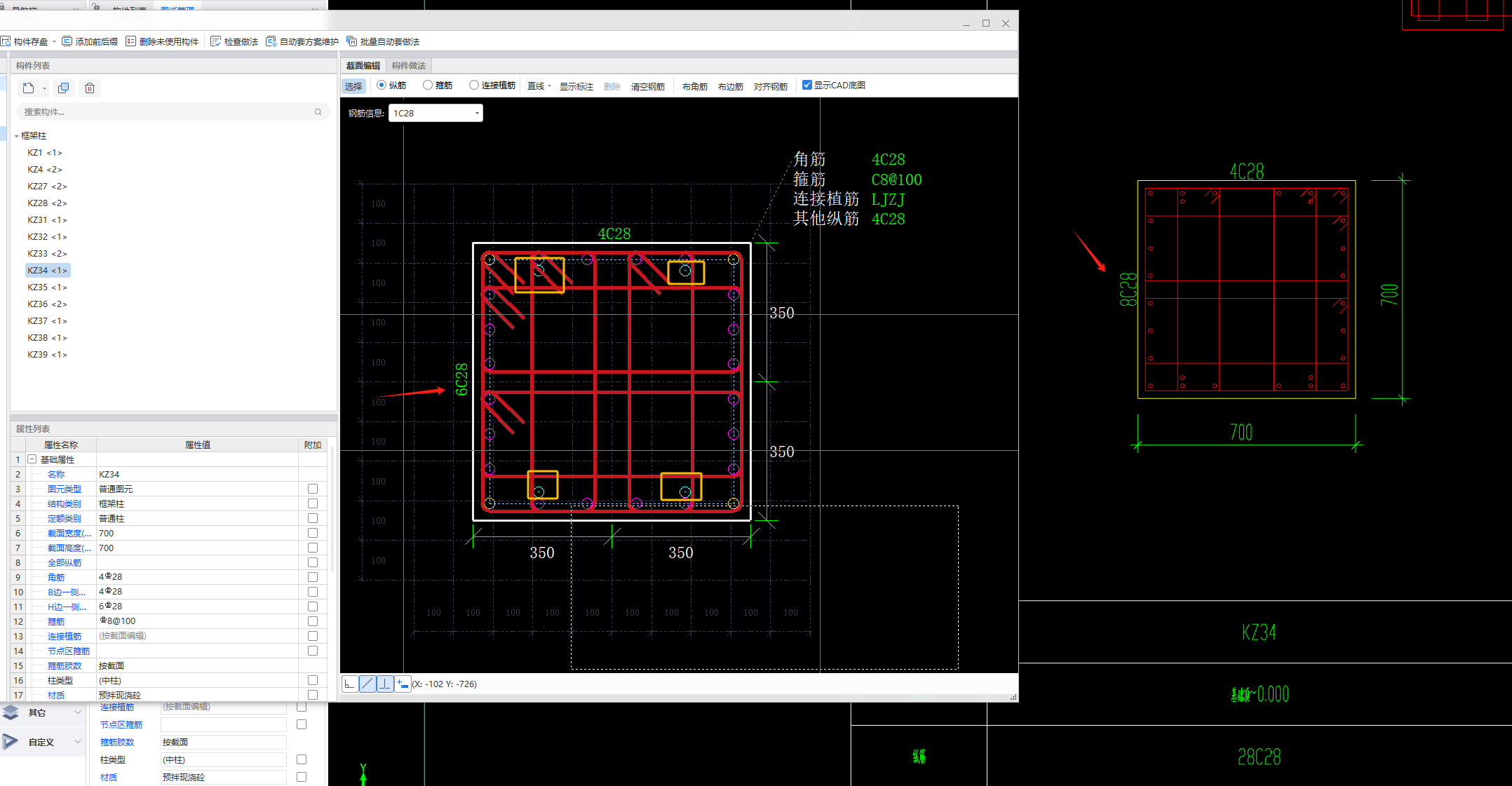Screen dimensions: 1512x786
Task: Click the 28C28 text in CAD table
Action: click(x=1259, y=757)
